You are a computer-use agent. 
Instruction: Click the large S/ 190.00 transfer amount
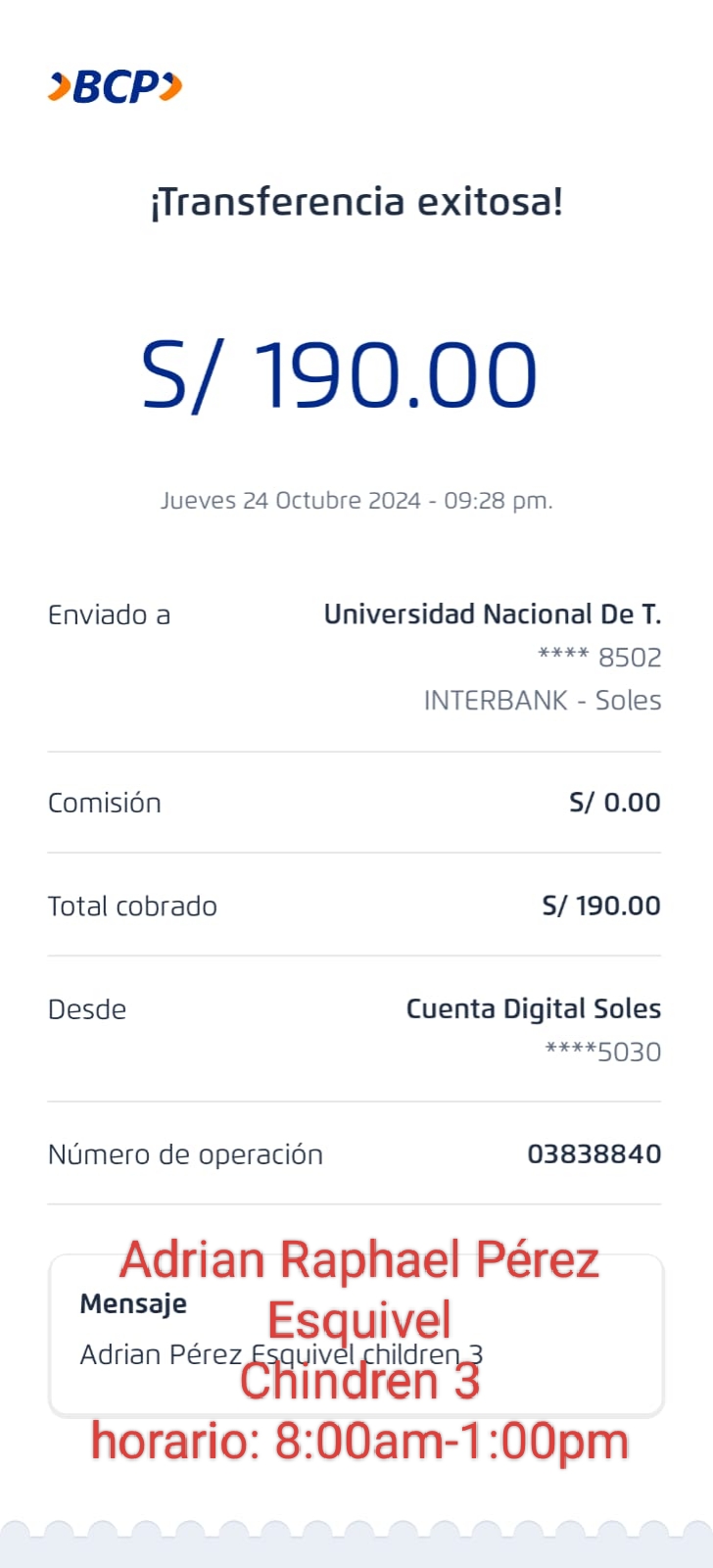[x=339, y=375]
